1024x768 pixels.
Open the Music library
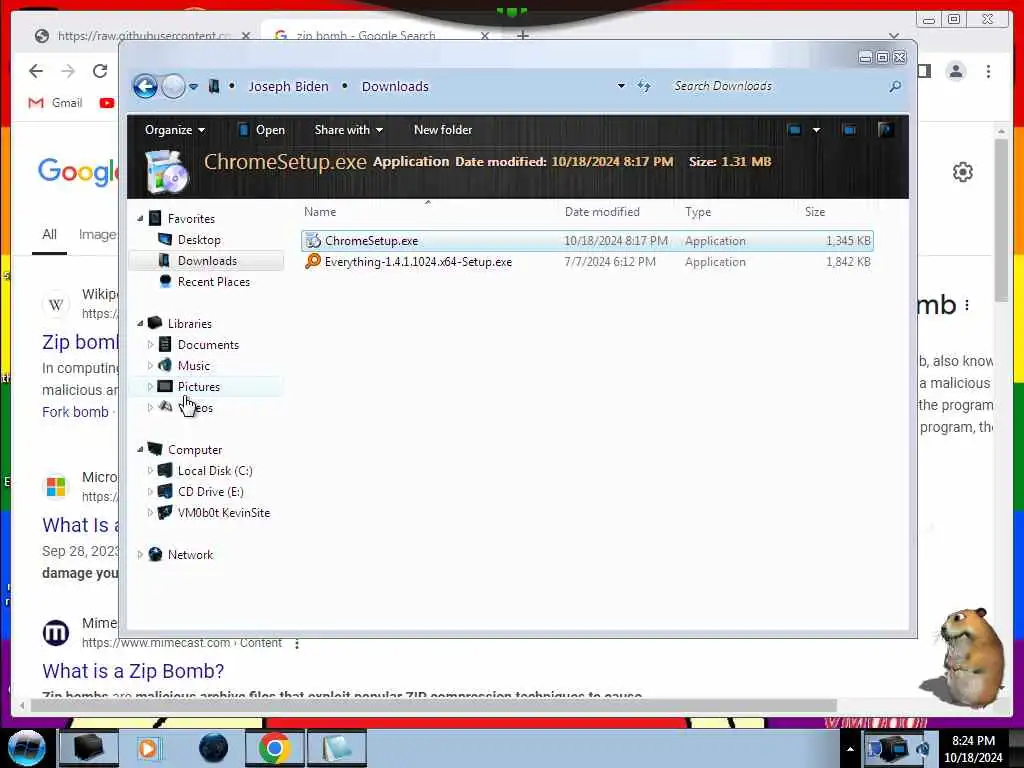pyautogui.click(x=193, y=366)
